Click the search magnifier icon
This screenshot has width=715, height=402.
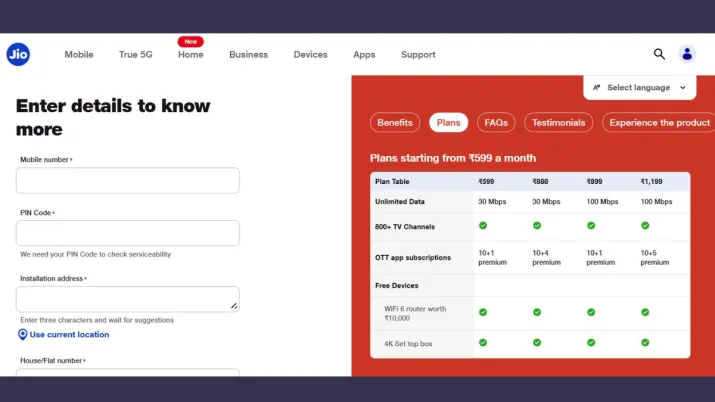[x=659, y=54]
